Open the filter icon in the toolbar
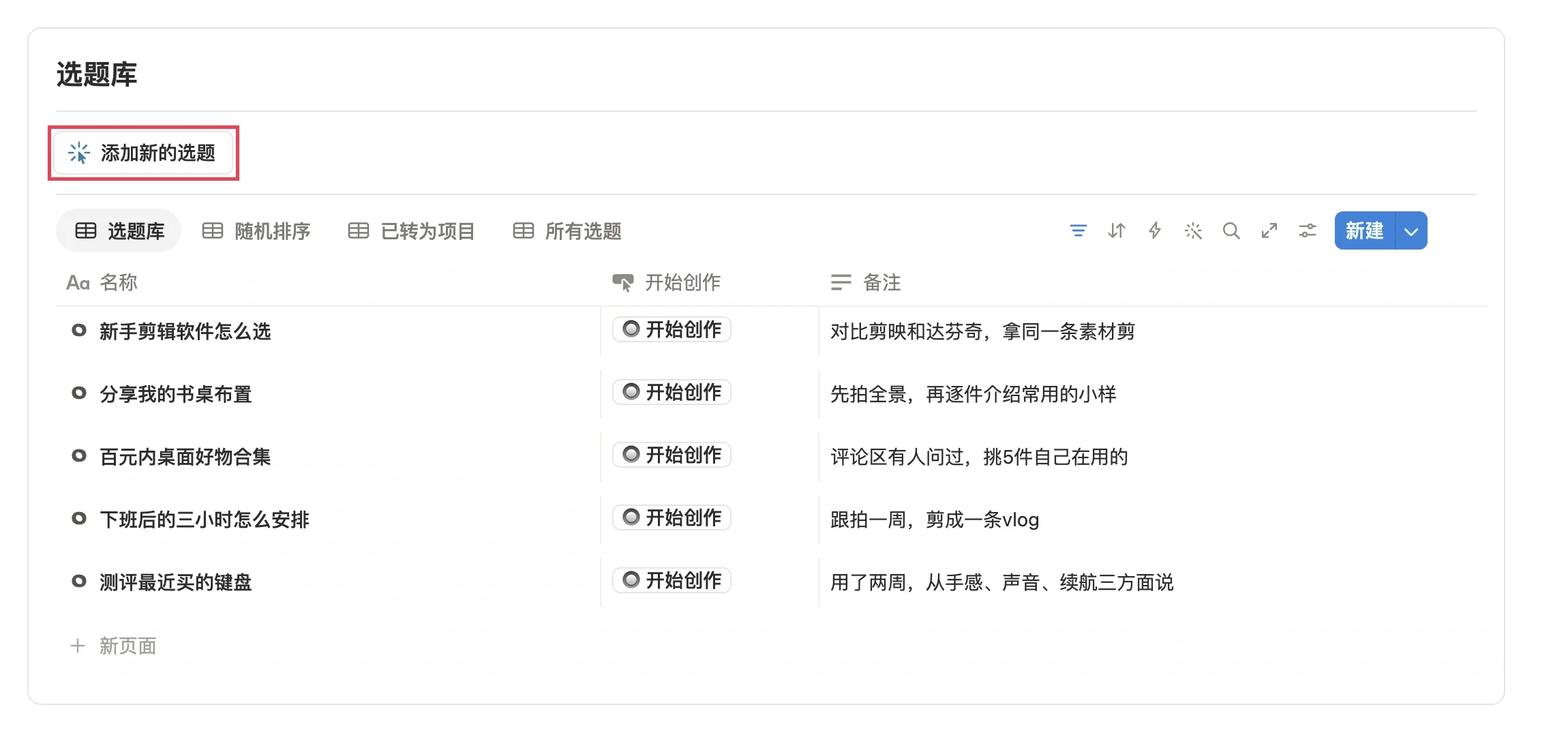 (x=1078, y=230)
